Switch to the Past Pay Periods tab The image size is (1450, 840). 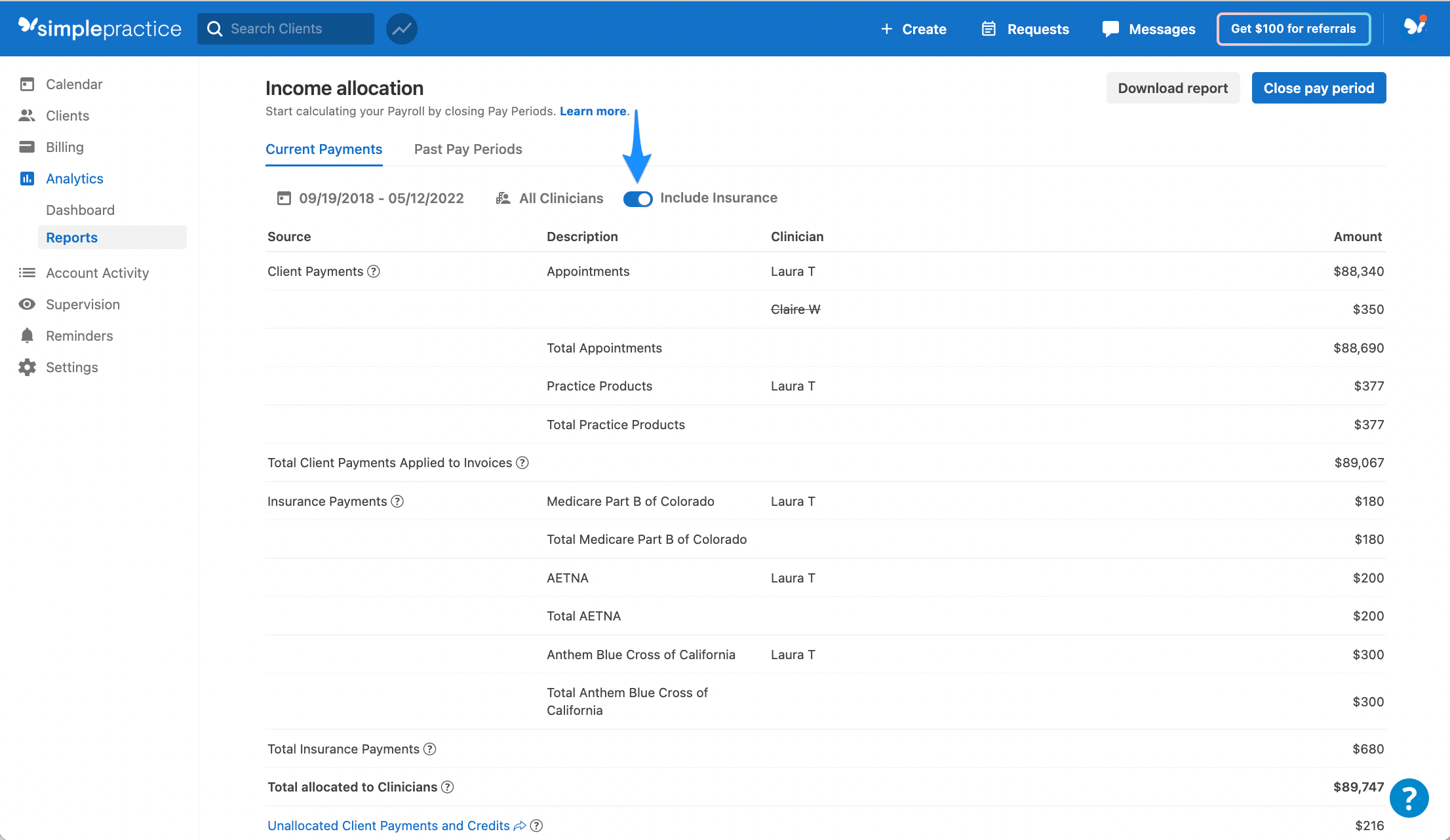(x=468, y=149)
